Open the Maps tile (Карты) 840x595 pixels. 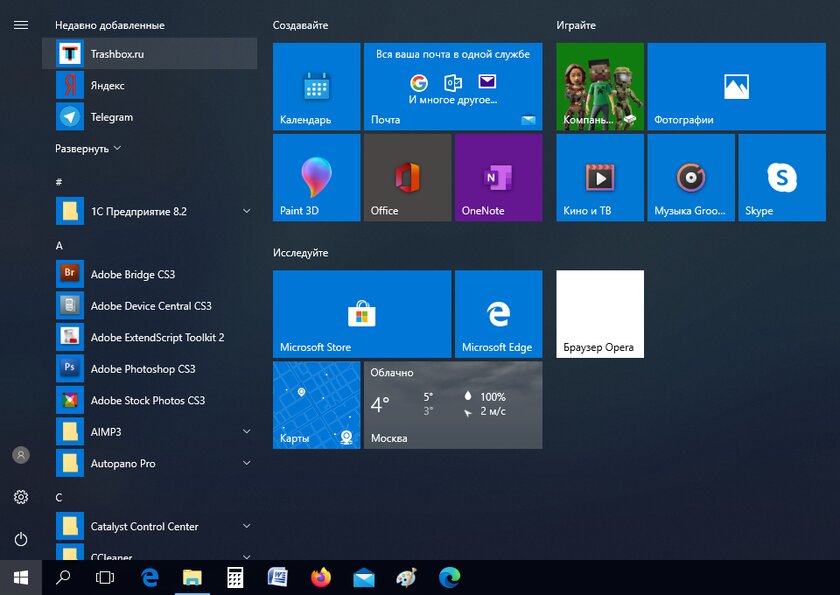coord(317,405)
